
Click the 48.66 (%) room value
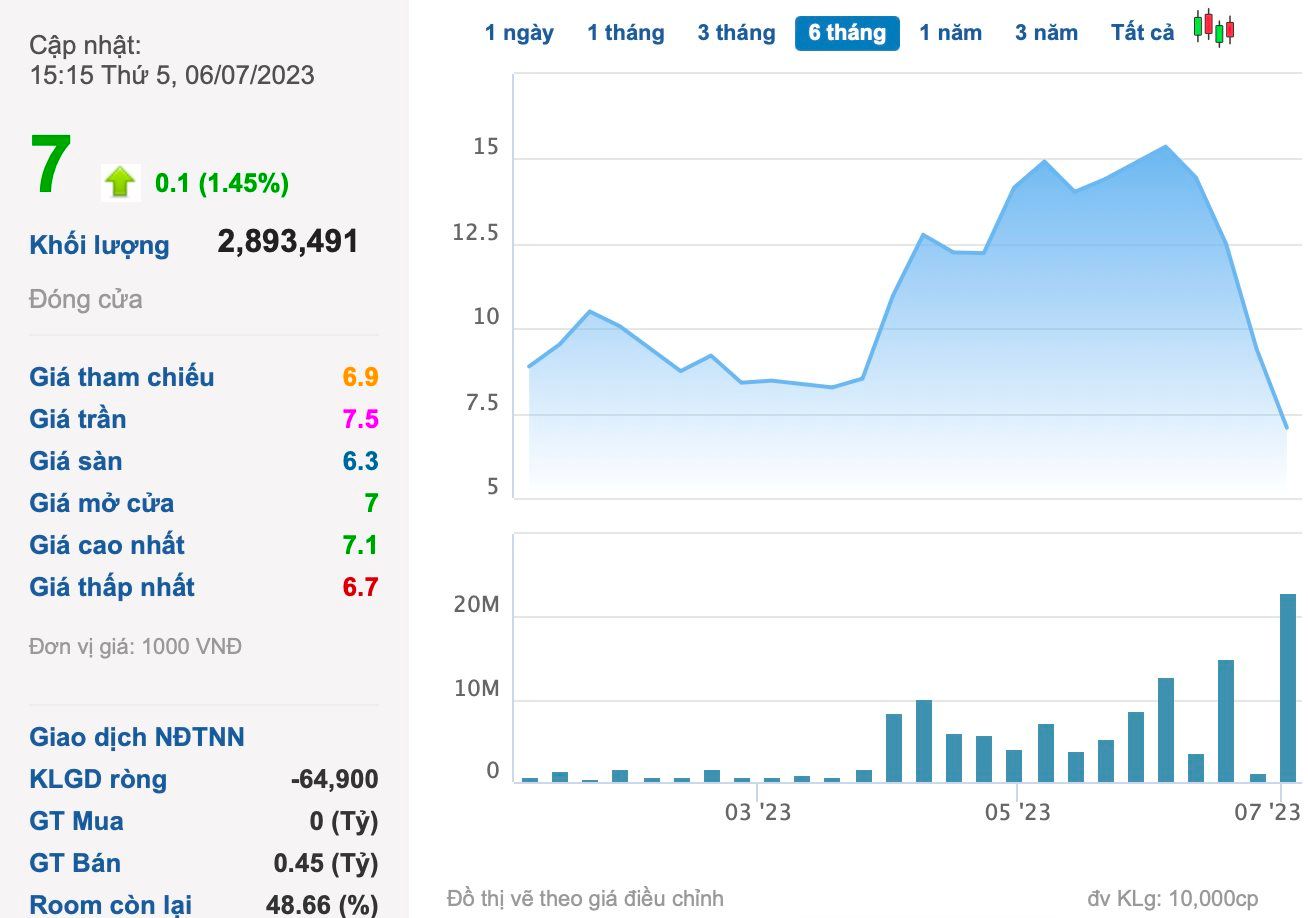pos(322,905)
